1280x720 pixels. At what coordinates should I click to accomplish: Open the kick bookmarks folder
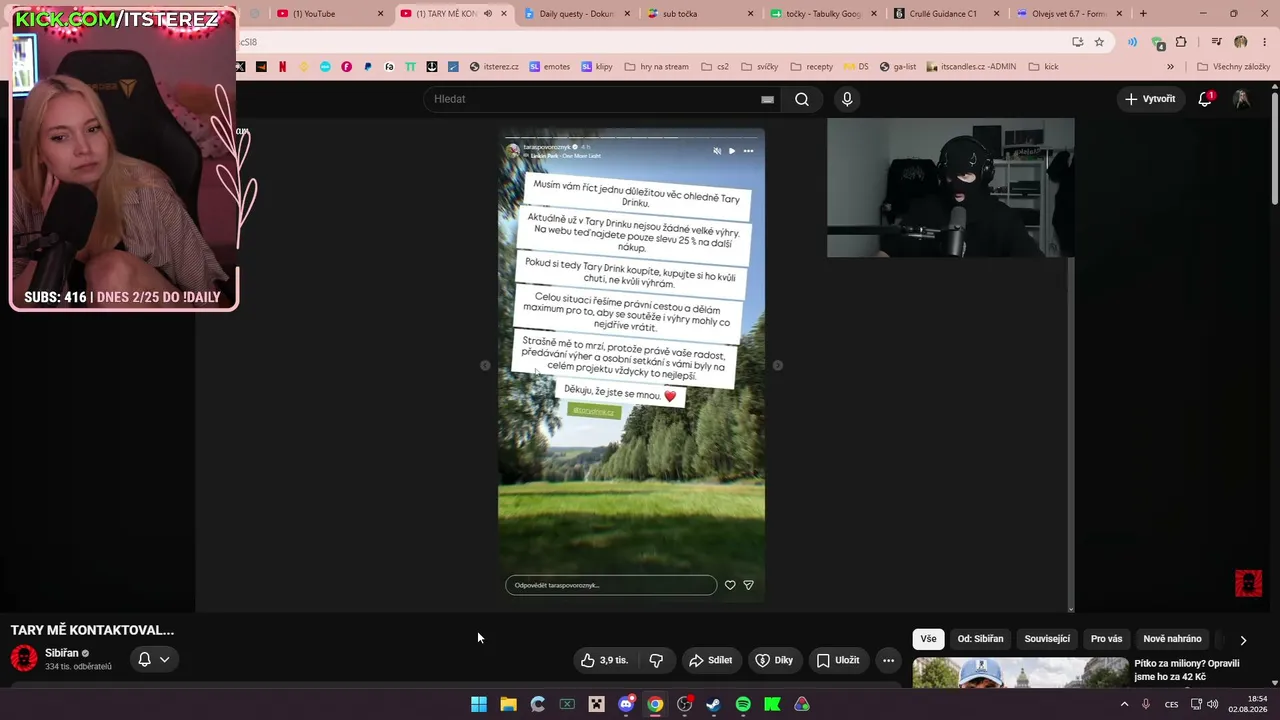coord(1043,67)
